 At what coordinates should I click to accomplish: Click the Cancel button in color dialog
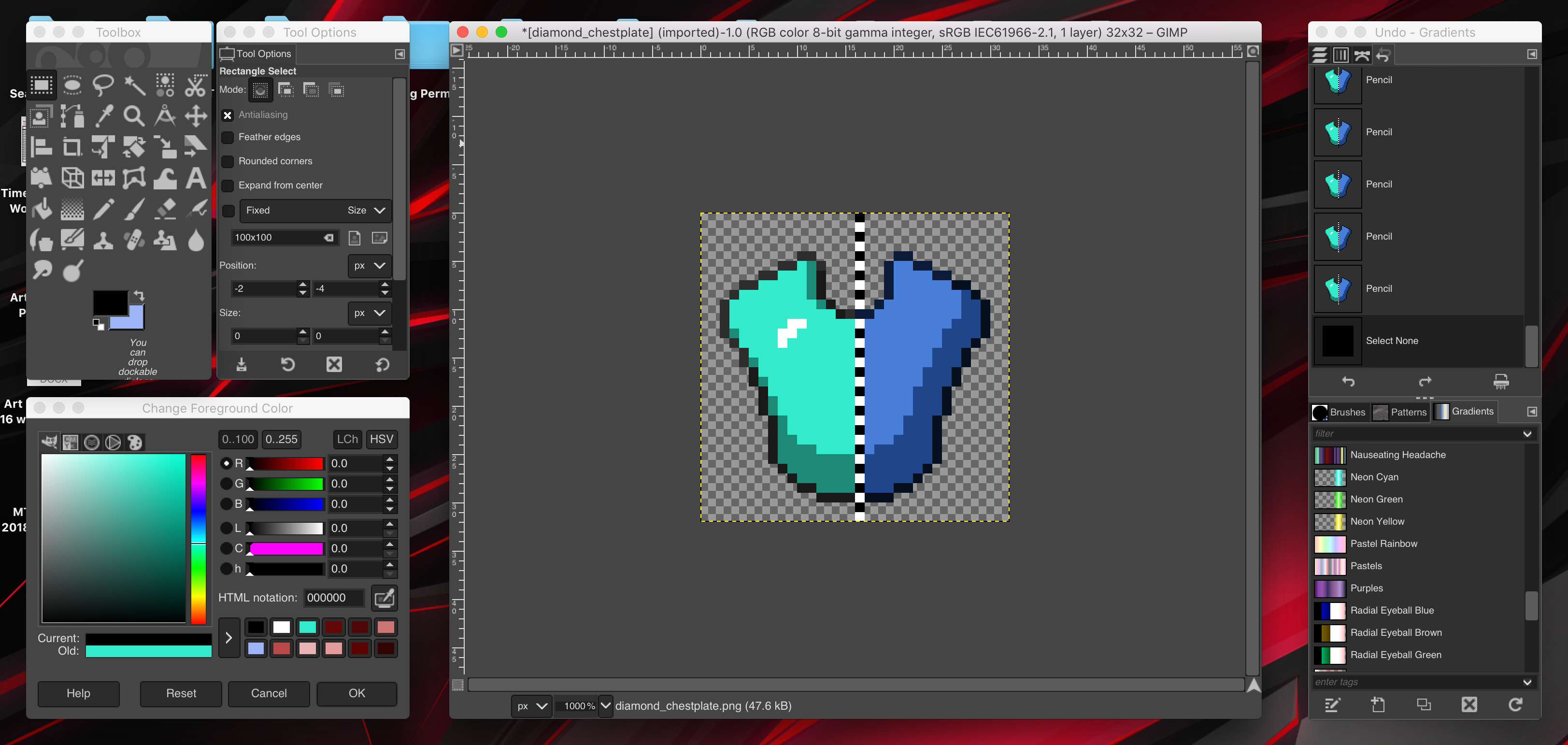pyautogui.click(x=269, y=693)
